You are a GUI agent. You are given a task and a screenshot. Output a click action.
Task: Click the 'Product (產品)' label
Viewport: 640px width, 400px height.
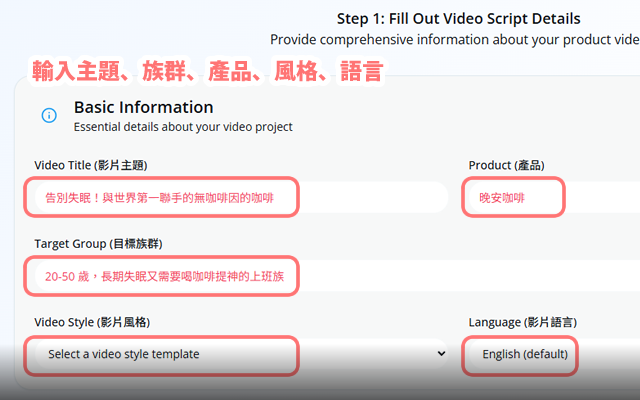(506, 165)
